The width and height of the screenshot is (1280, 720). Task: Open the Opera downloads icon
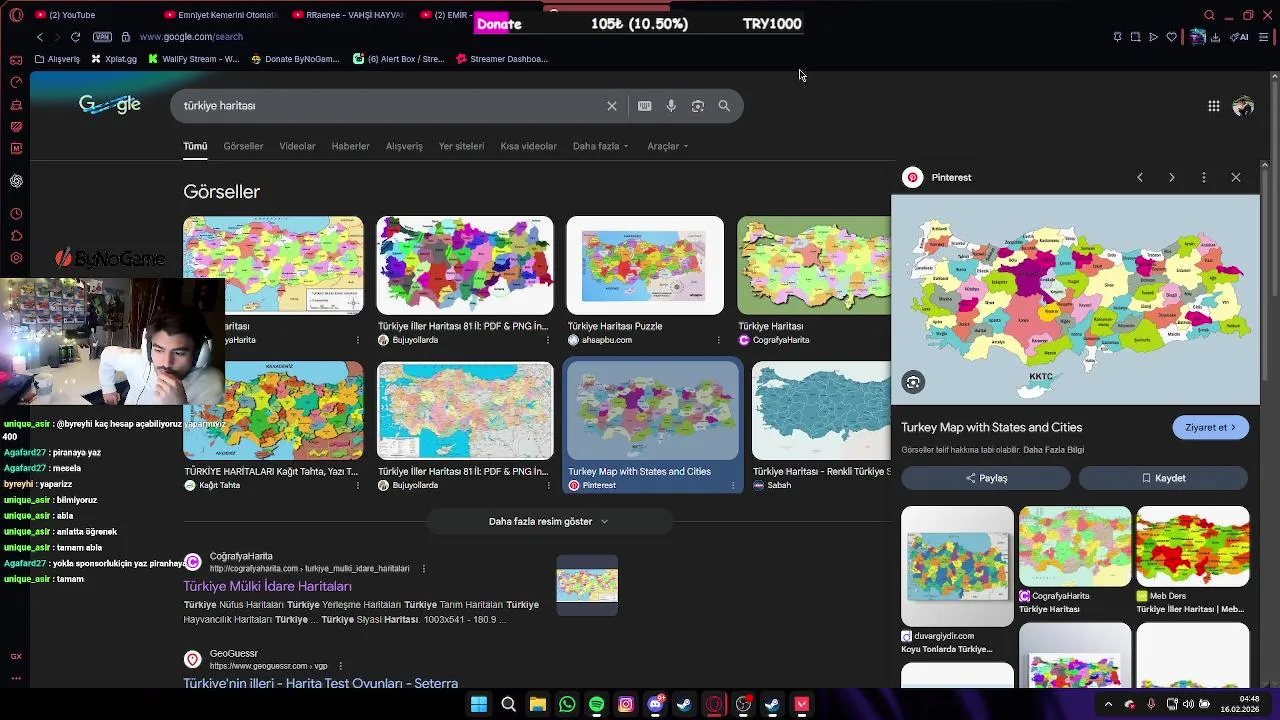1215,37
